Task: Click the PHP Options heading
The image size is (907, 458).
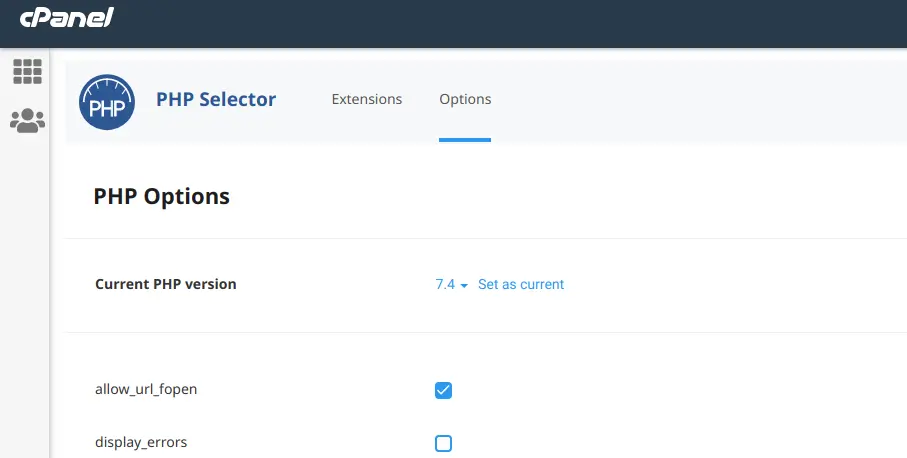Action: click(x=161, y=197)
